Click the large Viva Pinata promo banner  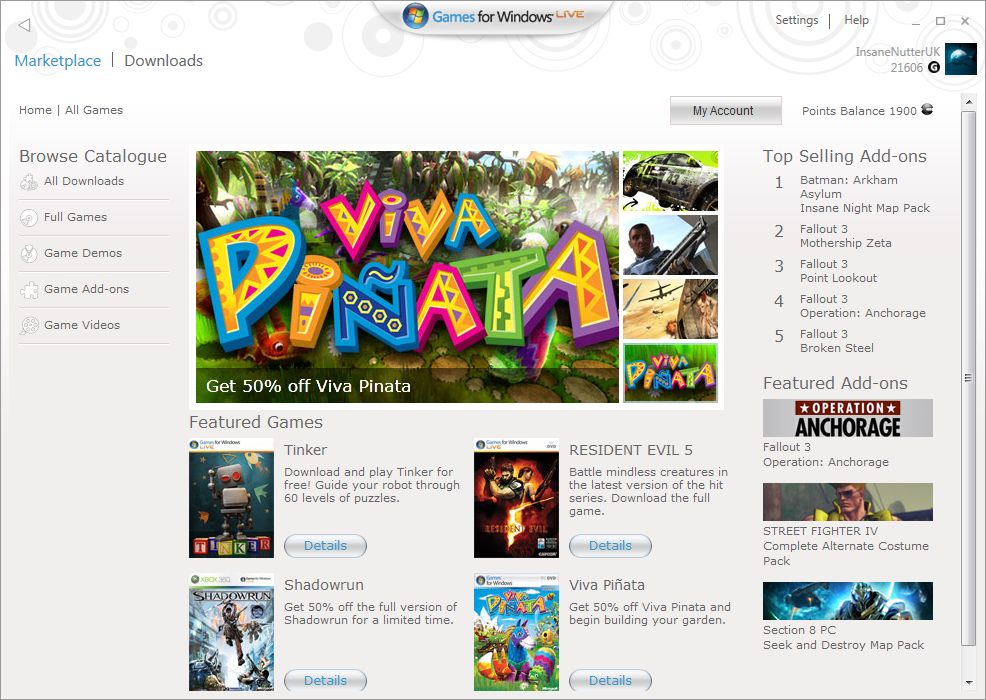tap(407, 277)
